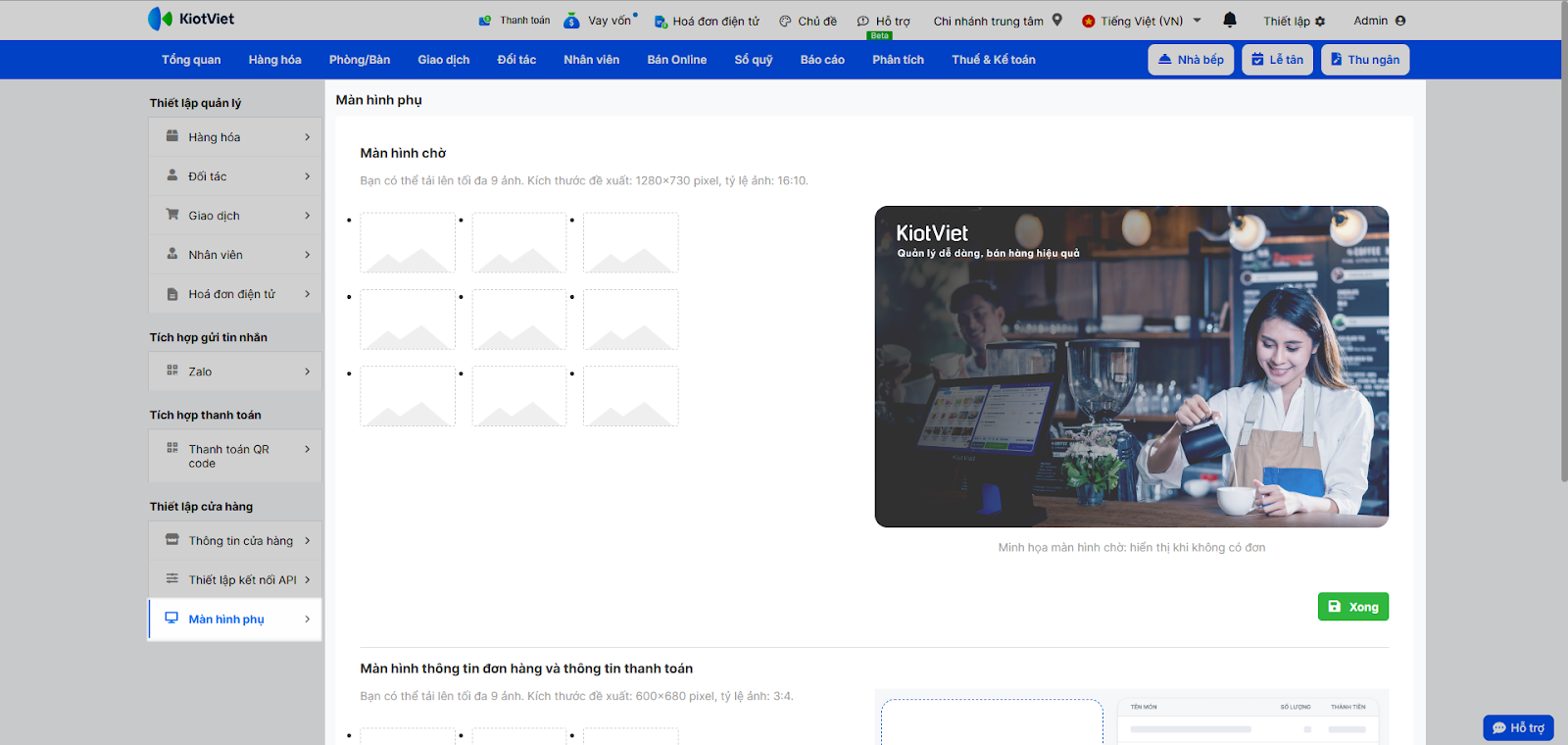Expand the chevron on Thanh toán QR code row
The width and height of the screenshot is (1568, 745).
[307, 449]
